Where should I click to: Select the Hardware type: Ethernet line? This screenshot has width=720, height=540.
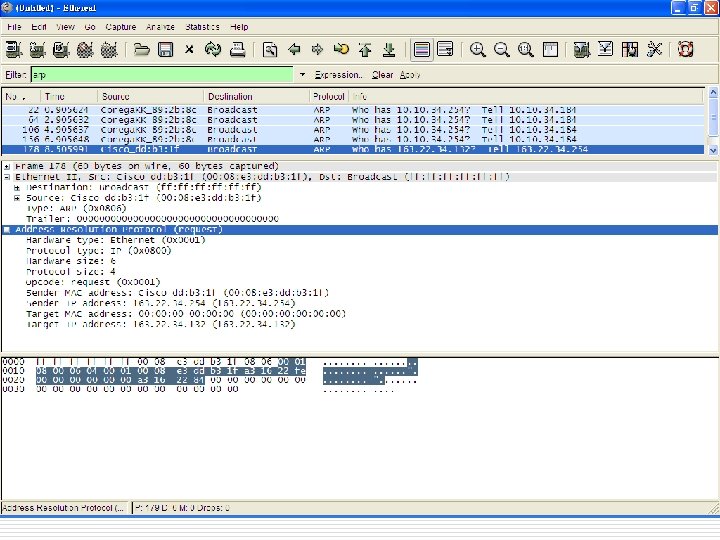[116, 240]
